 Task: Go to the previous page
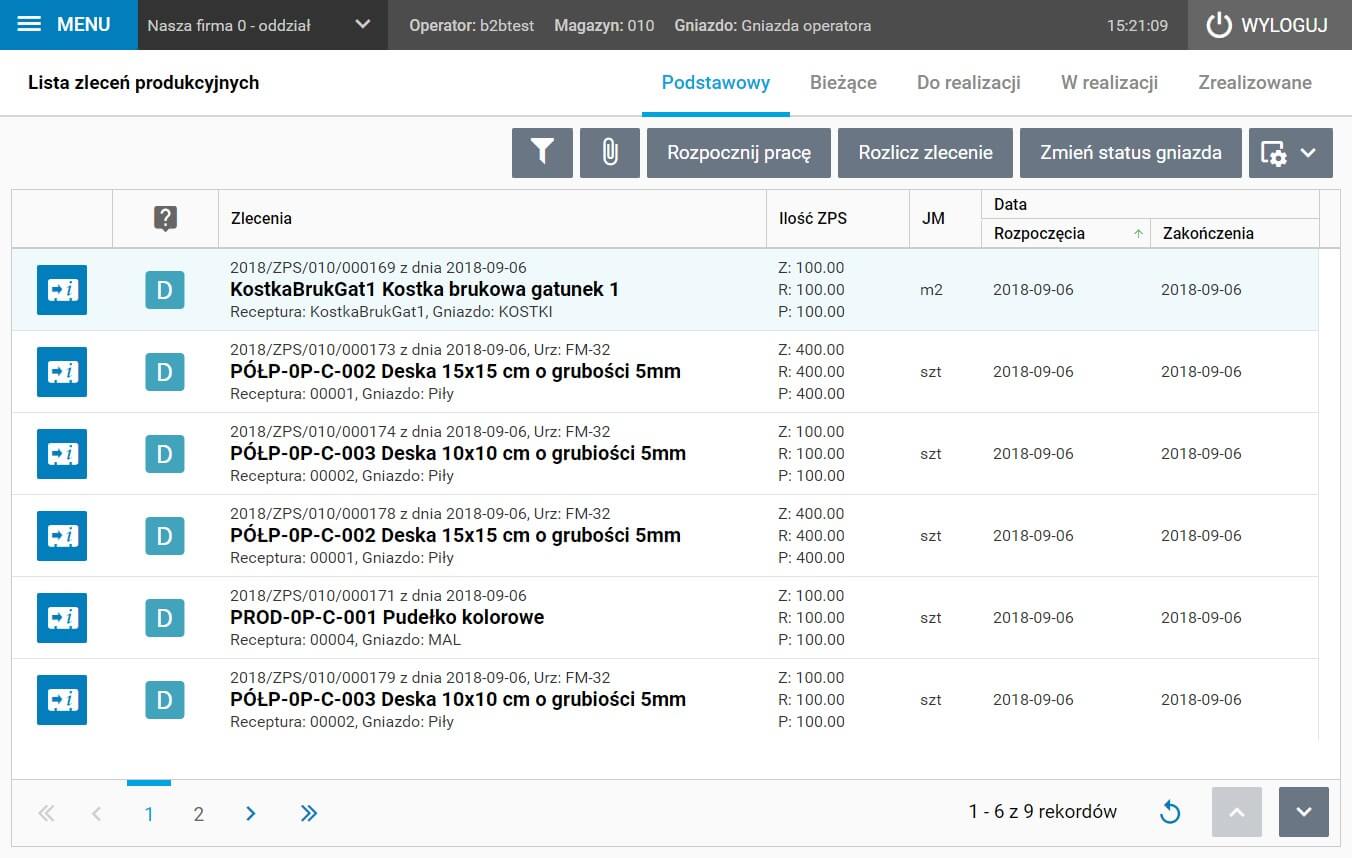pyautogui.click(x=97, y=814)
